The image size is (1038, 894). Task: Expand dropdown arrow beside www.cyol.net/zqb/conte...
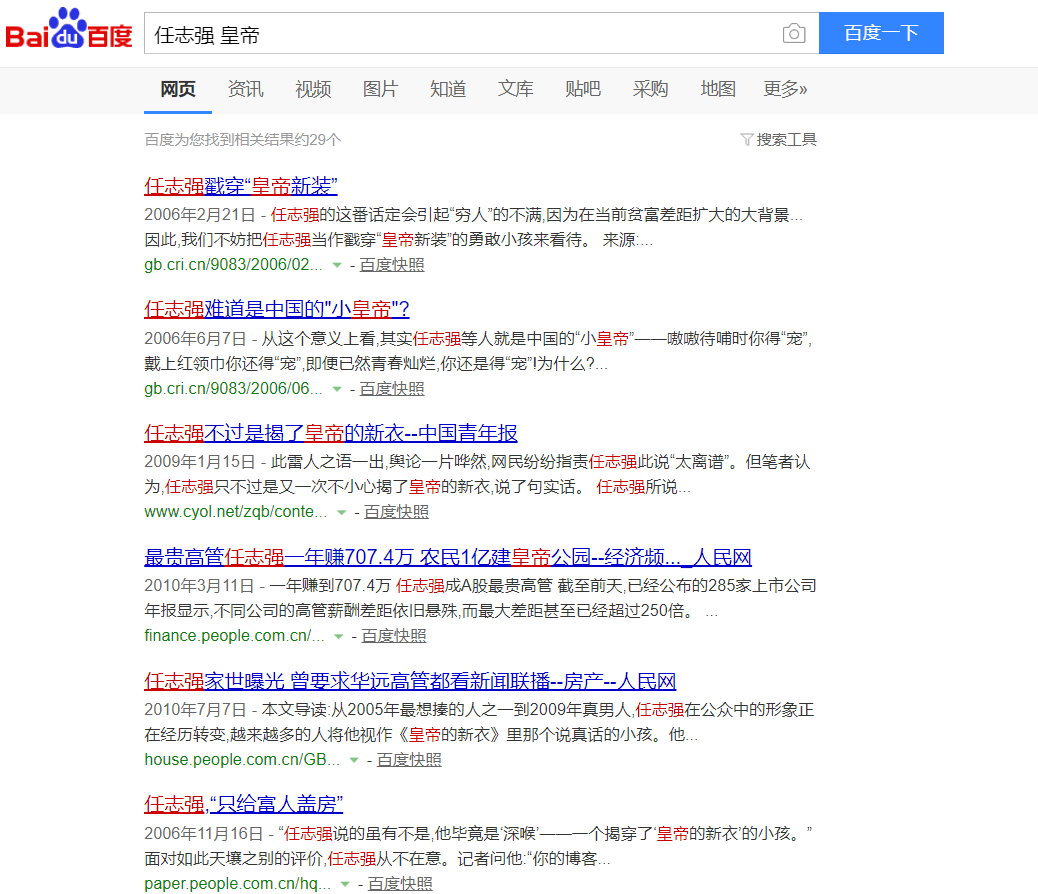[342, 513]
